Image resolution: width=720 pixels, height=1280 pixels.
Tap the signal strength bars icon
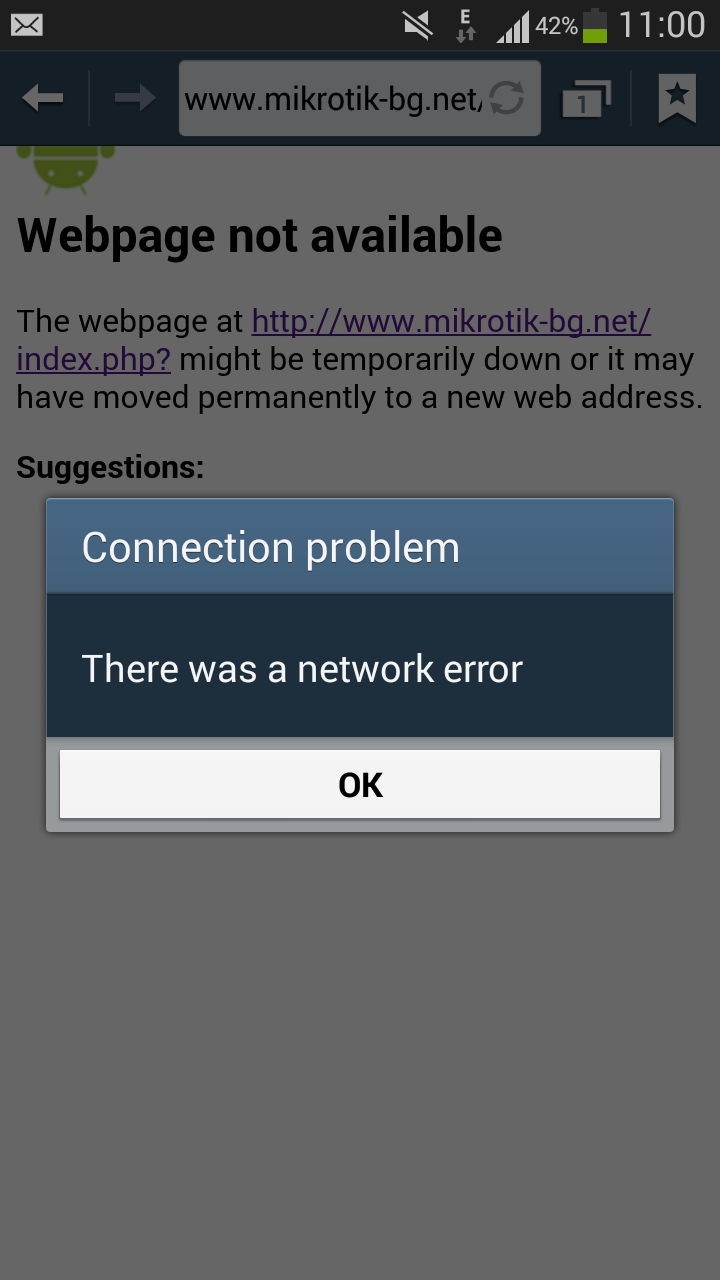click(x=513, y=27)
